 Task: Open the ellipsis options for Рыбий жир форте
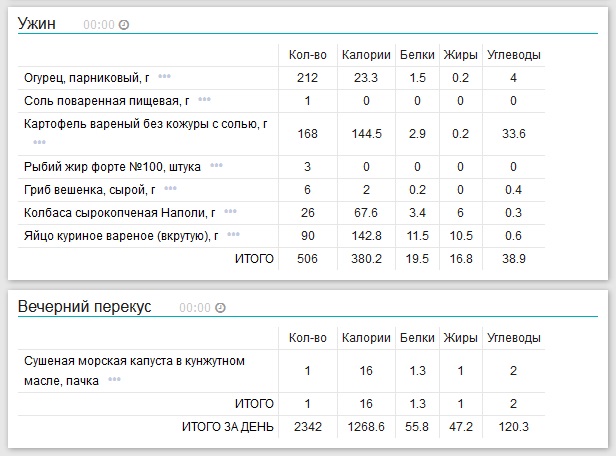click(x=216, y=165)
